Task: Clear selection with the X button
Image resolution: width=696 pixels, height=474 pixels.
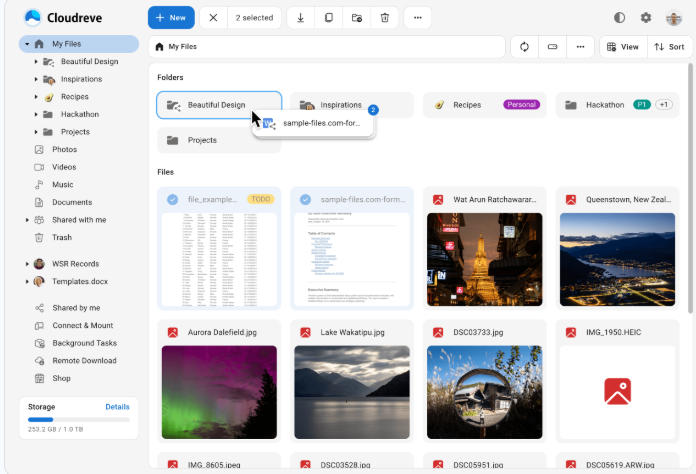Action: (213, 18)
